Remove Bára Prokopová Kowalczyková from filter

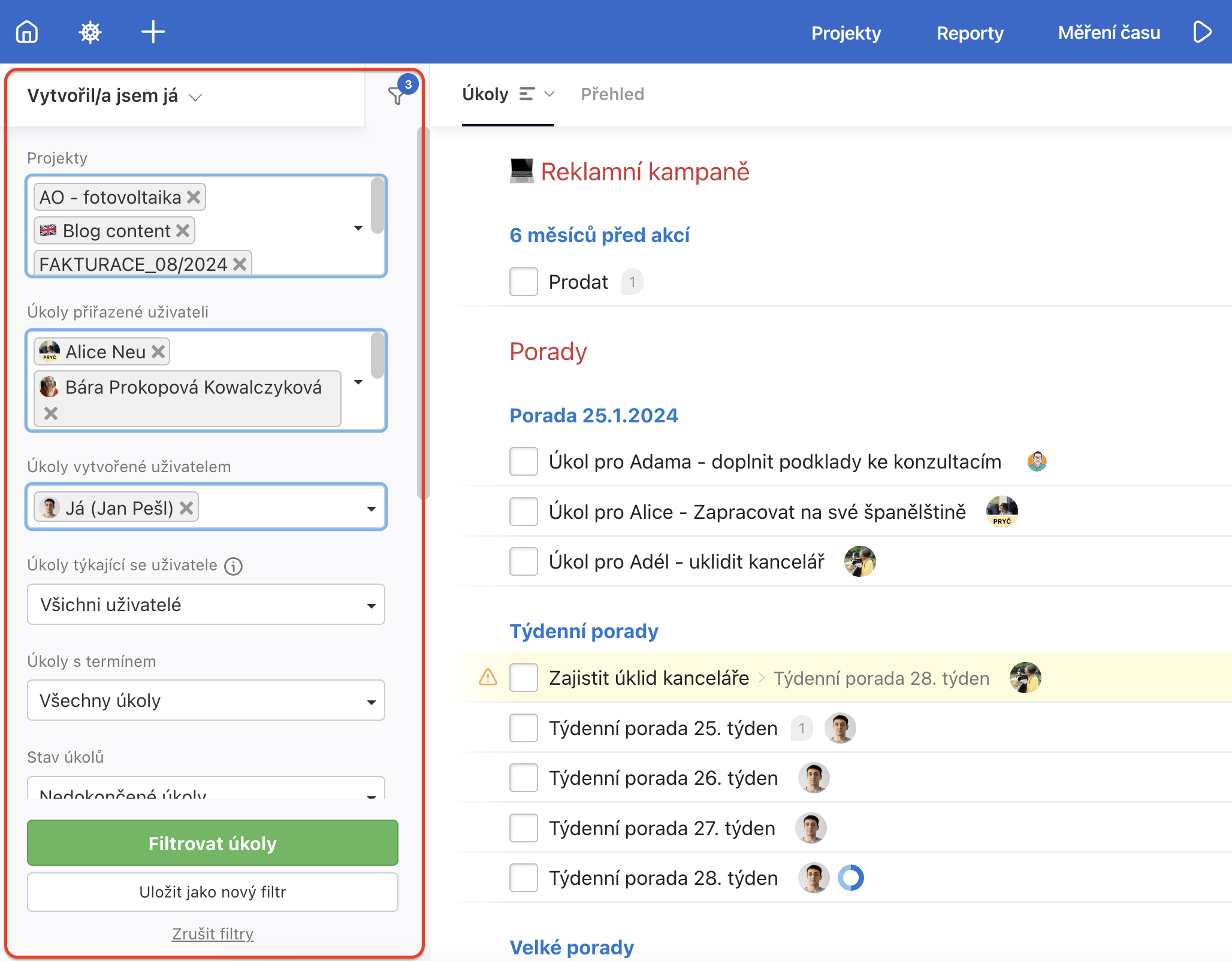click(51, 413)
